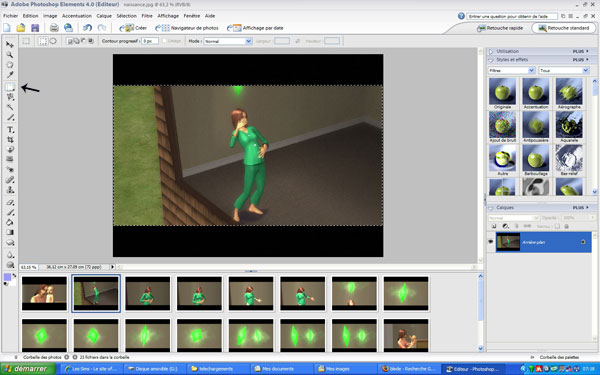Select the Sponge tool
This screenshot has height=375, width=600.
(10, 265)
